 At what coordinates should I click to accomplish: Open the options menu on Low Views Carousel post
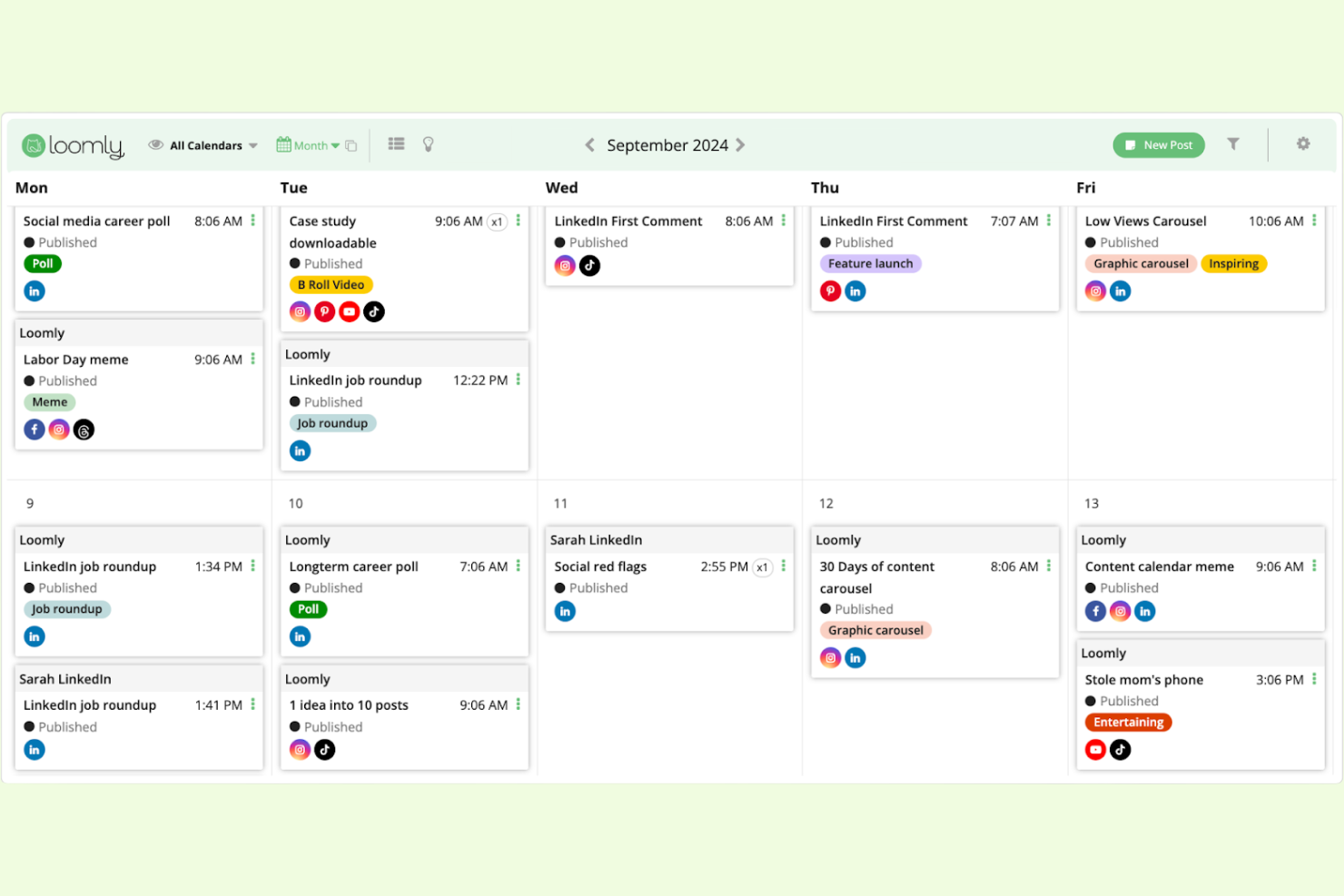(x=1315, y=221)
